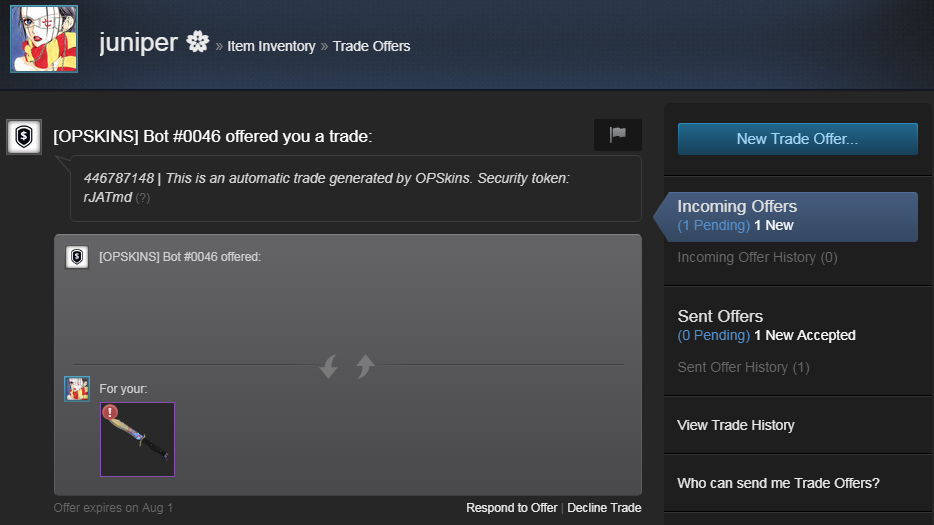This screenshot has height=525, width=934.
Task: Click "Who can send me Trade Offers?"
Action: tap(778, 483)
